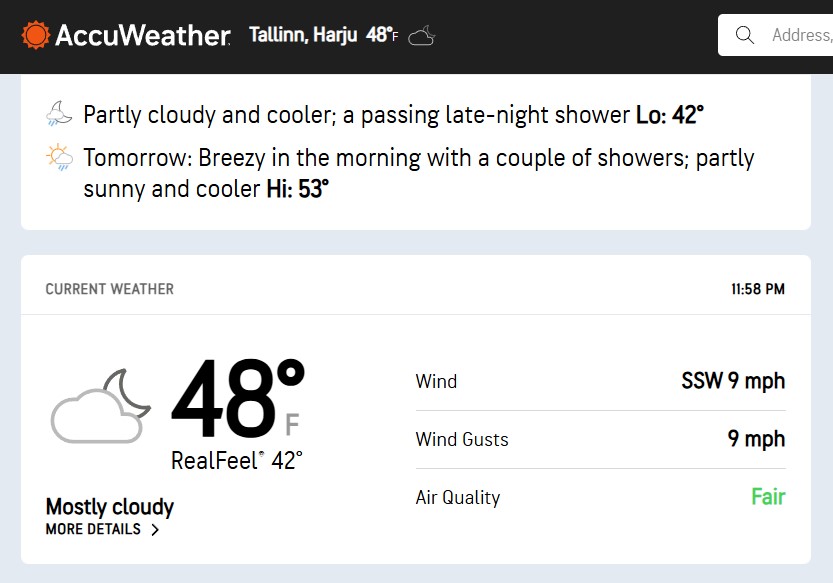Screen dimensions: 833x583
Task: Click the AccuWeather brand name text
Action: click(143, 36)
